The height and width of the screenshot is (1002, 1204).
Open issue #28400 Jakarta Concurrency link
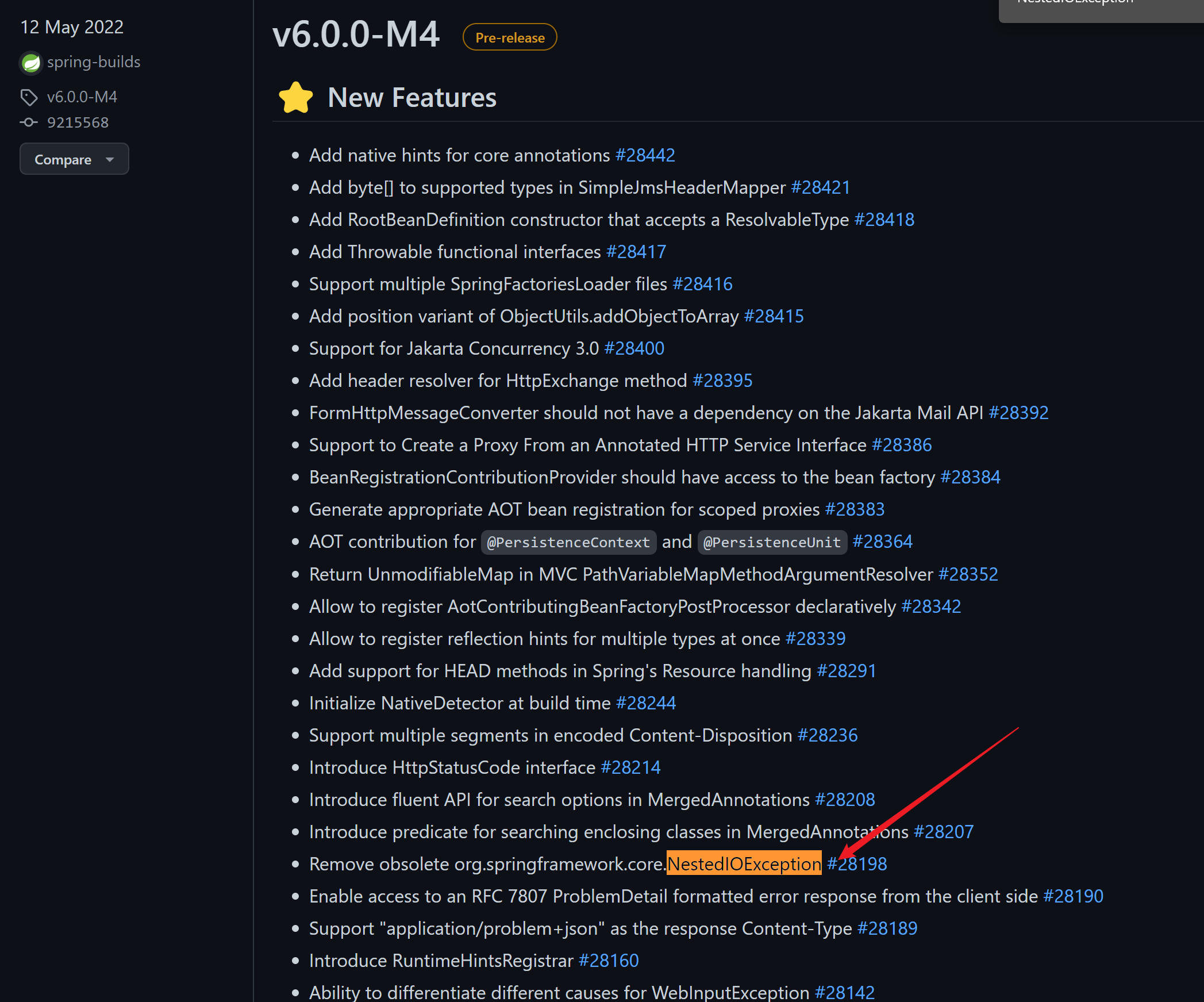coord(634,348)
